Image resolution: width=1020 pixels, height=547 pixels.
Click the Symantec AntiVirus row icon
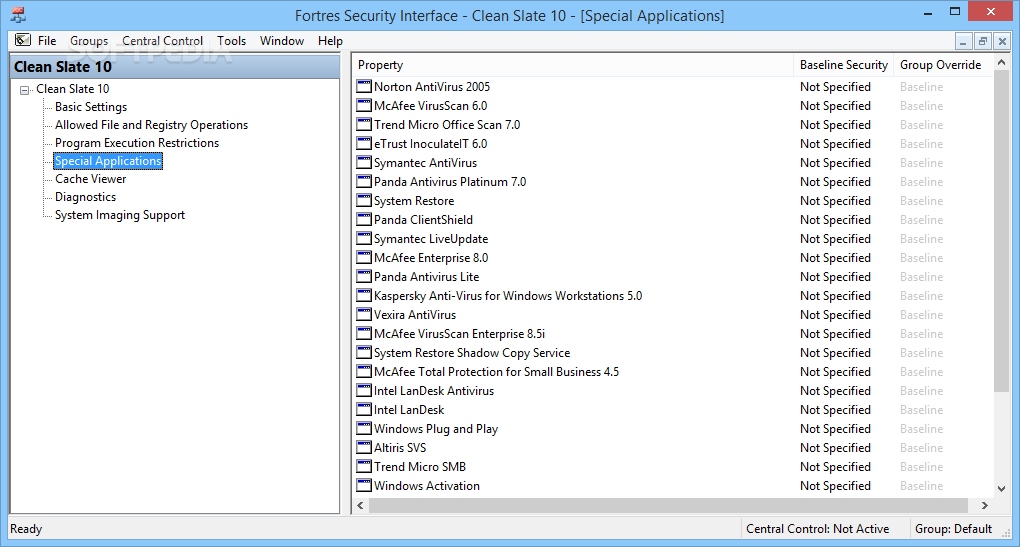[x=364, y=163]
